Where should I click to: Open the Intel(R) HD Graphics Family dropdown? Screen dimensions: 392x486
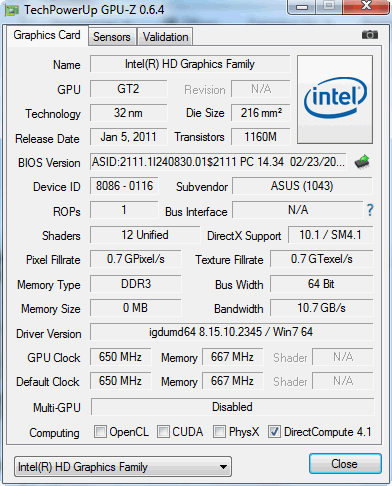click(x=123, y=466)
